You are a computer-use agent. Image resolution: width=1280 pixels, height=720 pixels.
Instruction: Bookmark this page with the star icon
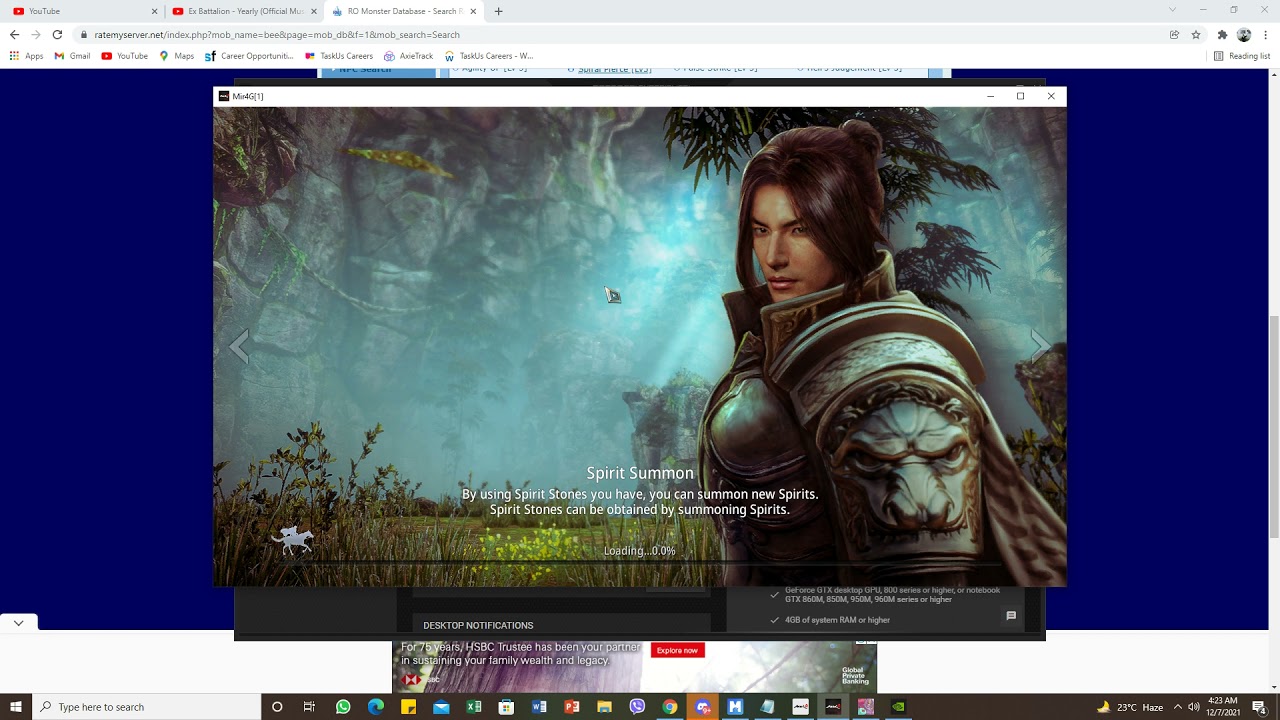tap(1196, 34)
